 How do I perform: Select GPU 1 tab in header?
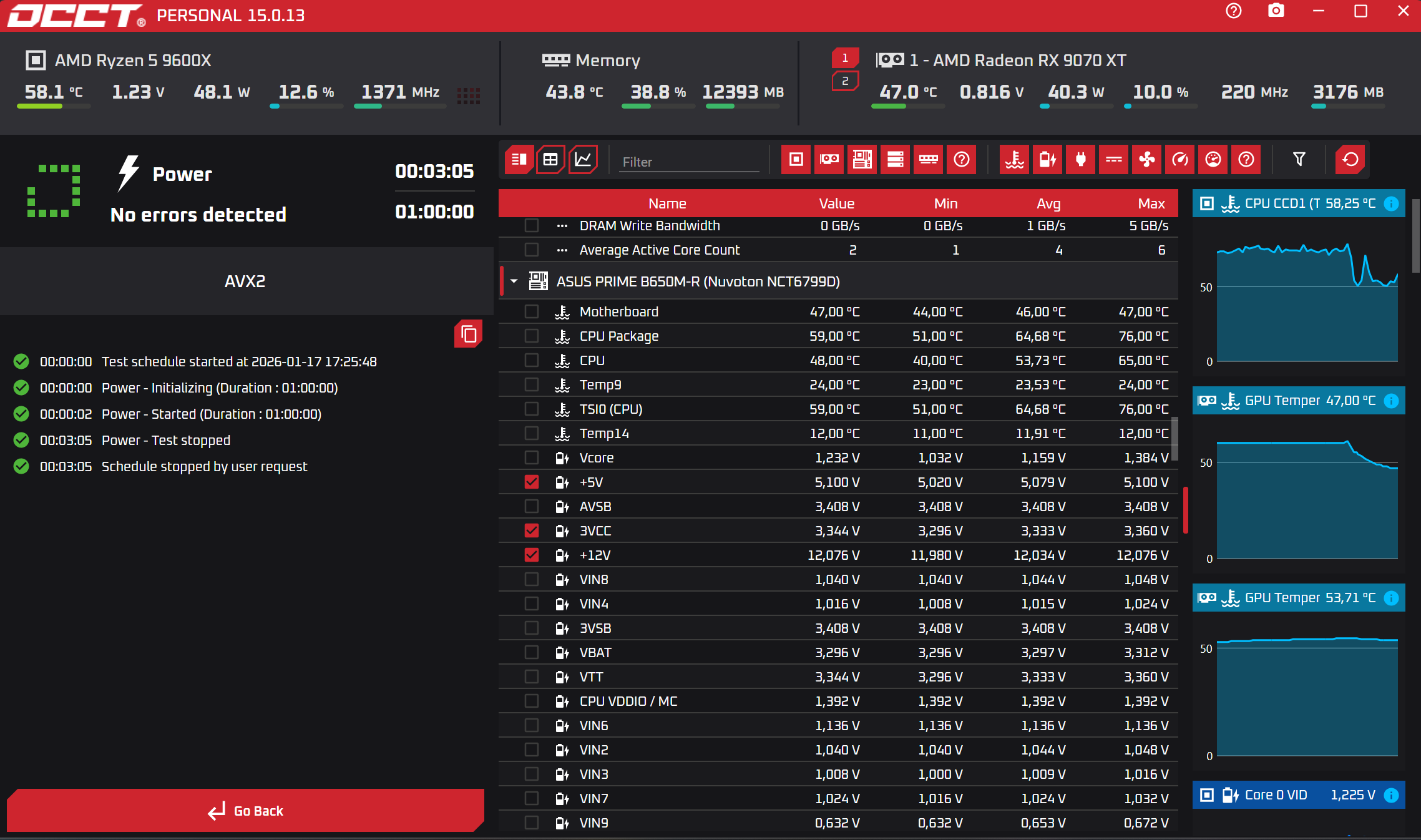point(845,58)
